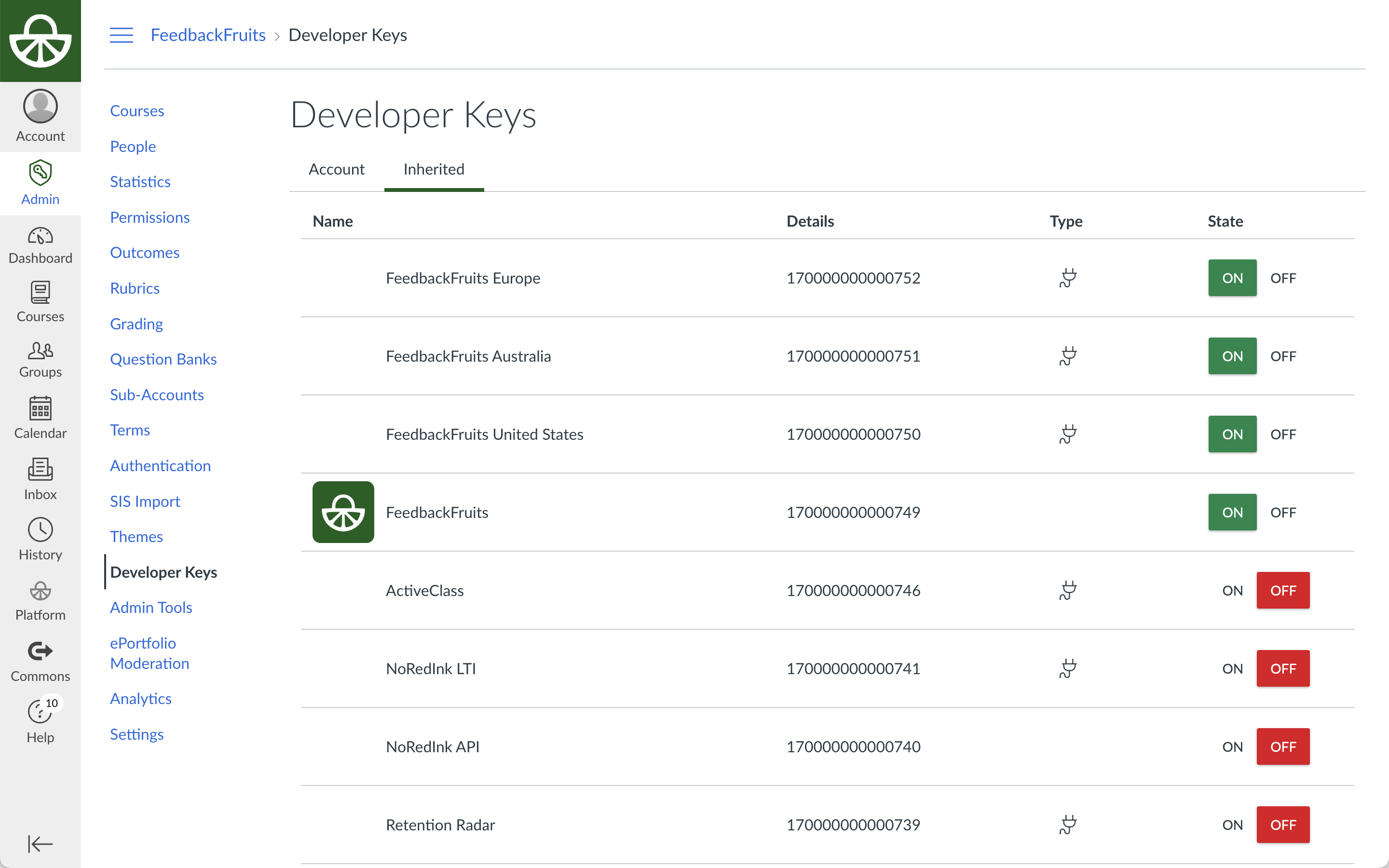Open Statistics in the admin menu
Viewport: 1389px width, 868px height.
pos(140,181)
